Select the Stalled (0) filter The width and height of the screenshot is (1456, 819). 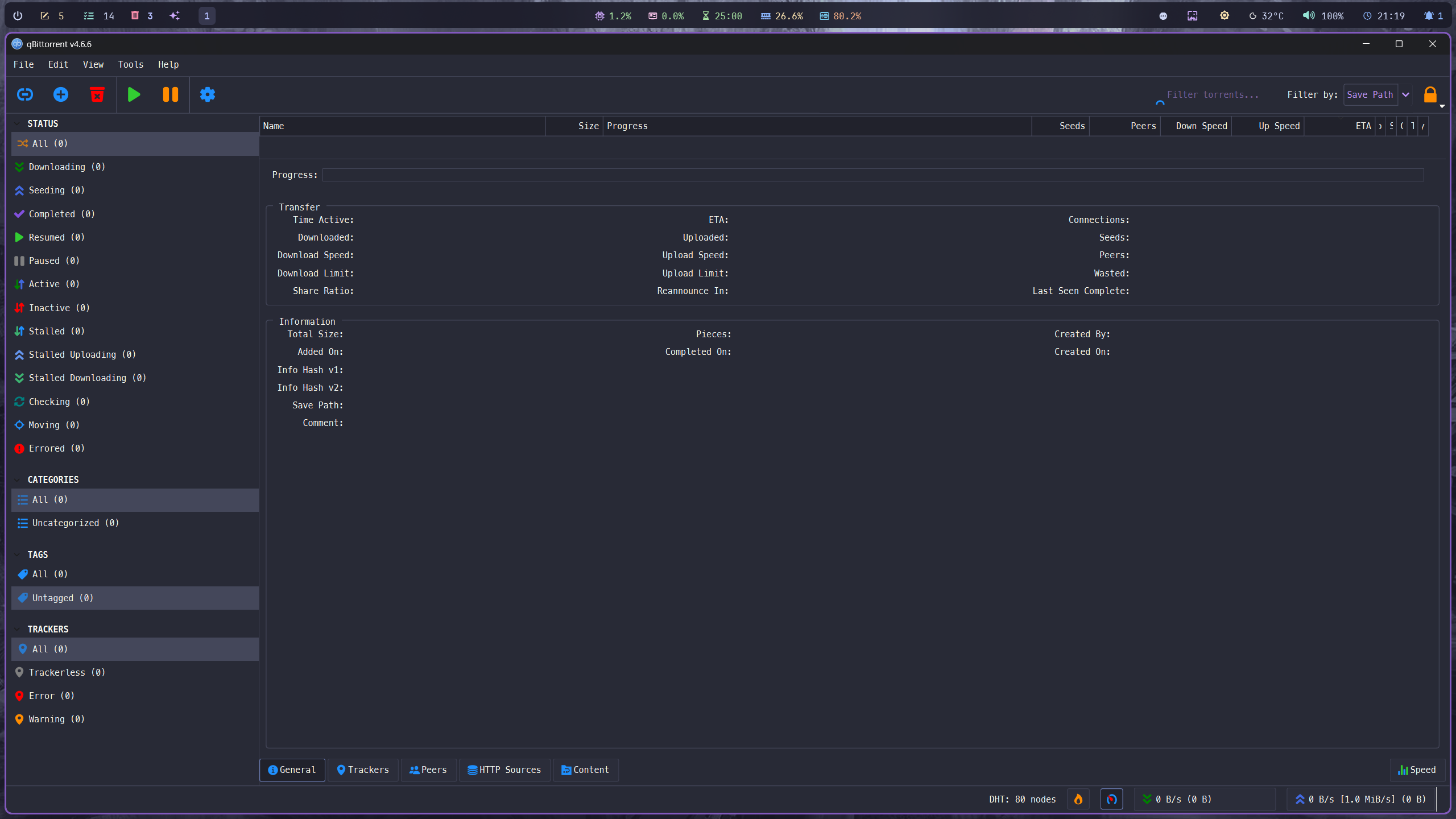click(x=135, y=331)
